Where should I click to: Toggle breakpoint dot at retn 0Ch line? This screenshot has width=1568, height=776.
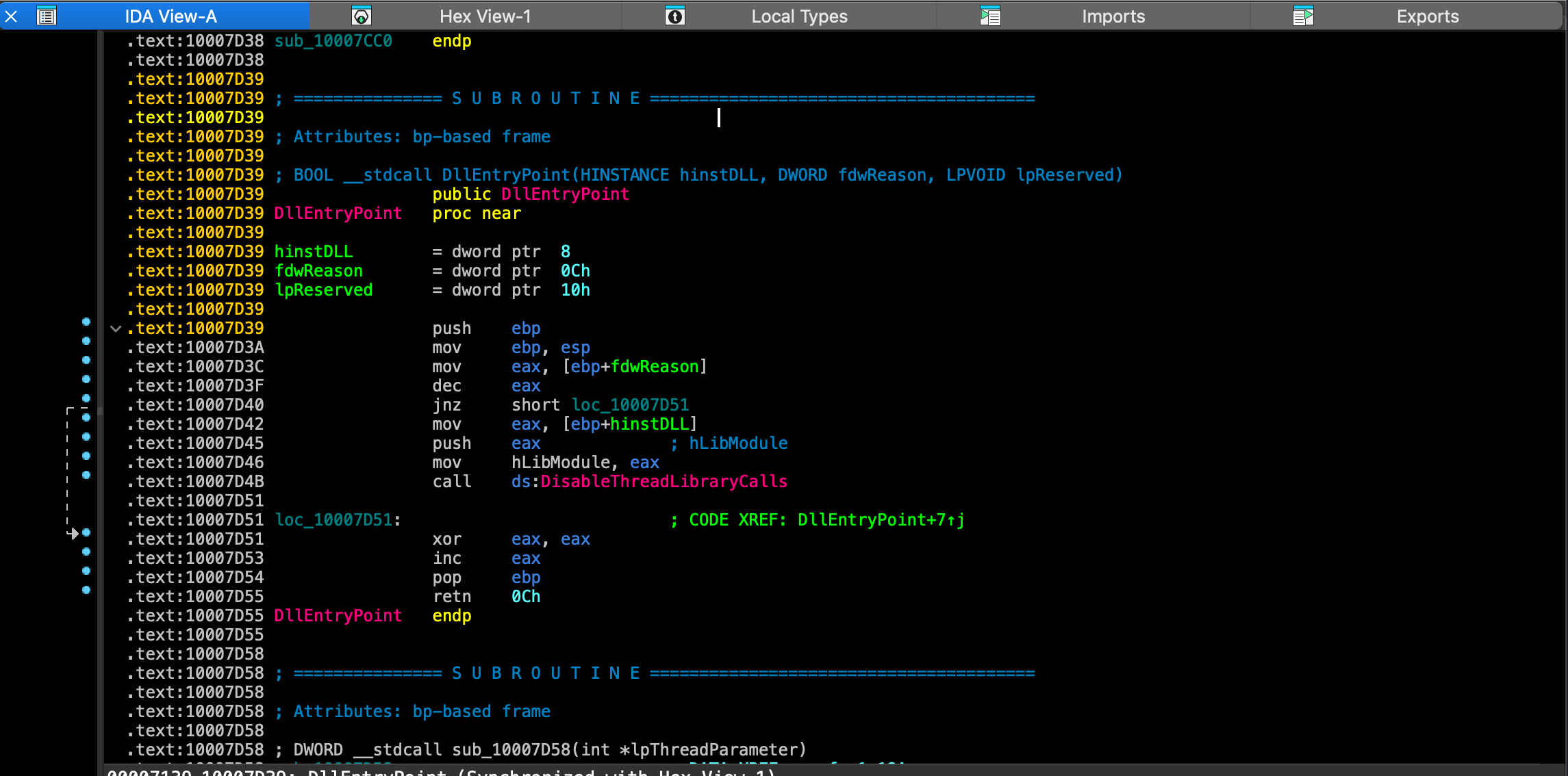[x=86, y=590]
